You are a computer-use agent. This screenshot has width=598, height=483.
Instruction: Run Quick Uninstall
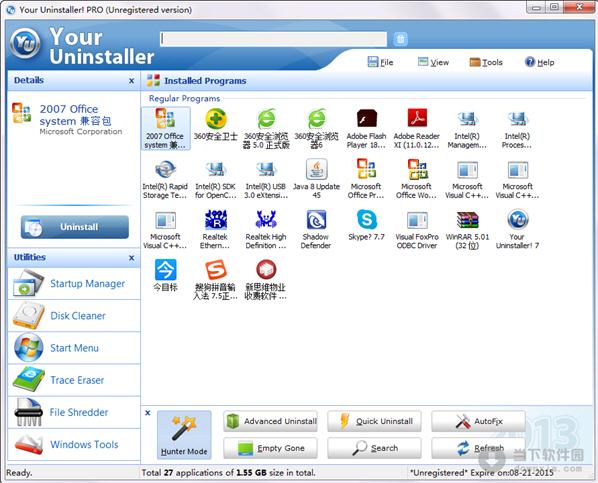coord(375,421)
